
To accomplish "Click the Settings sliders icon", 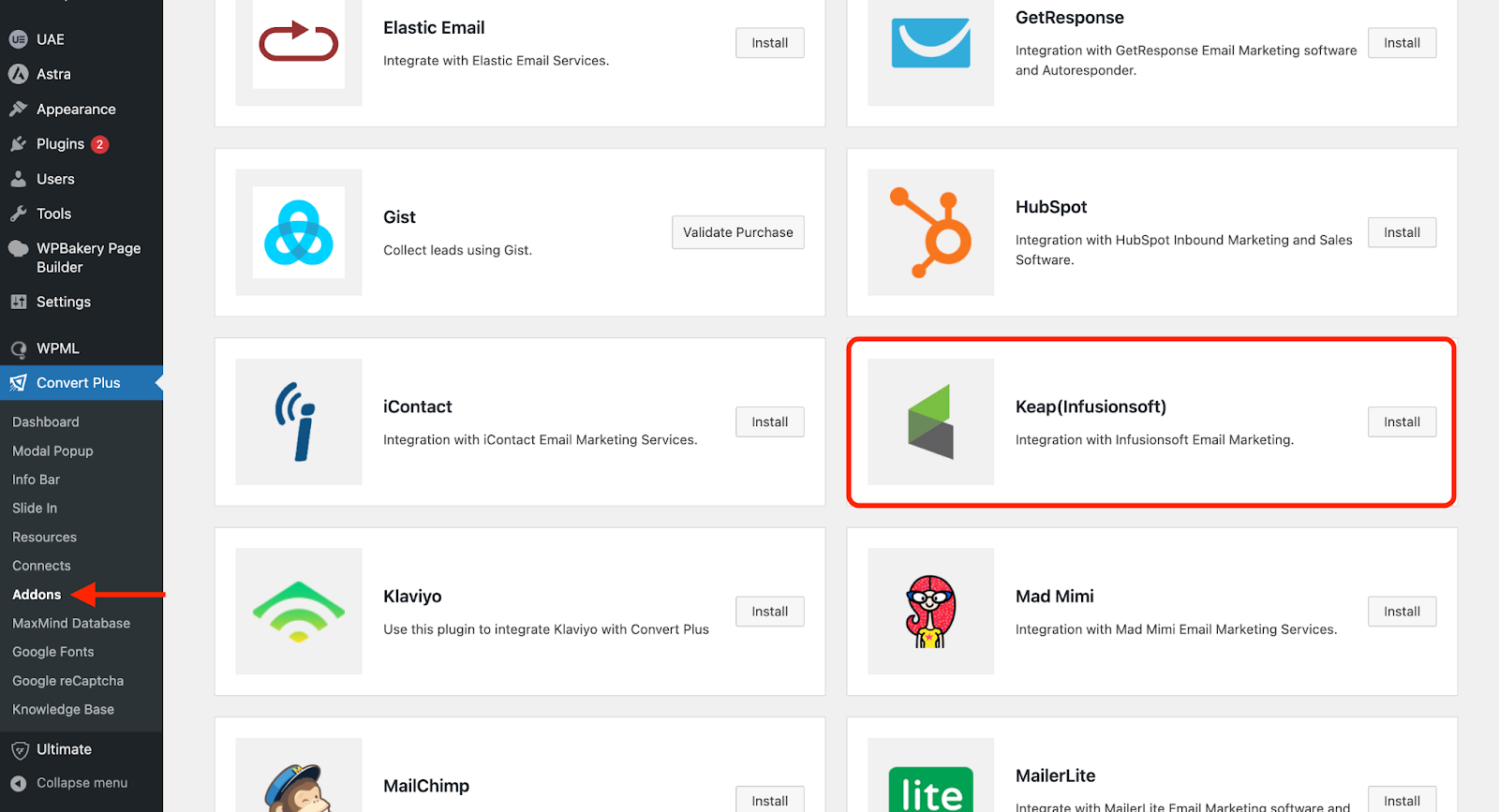I will tap(18, 302).
